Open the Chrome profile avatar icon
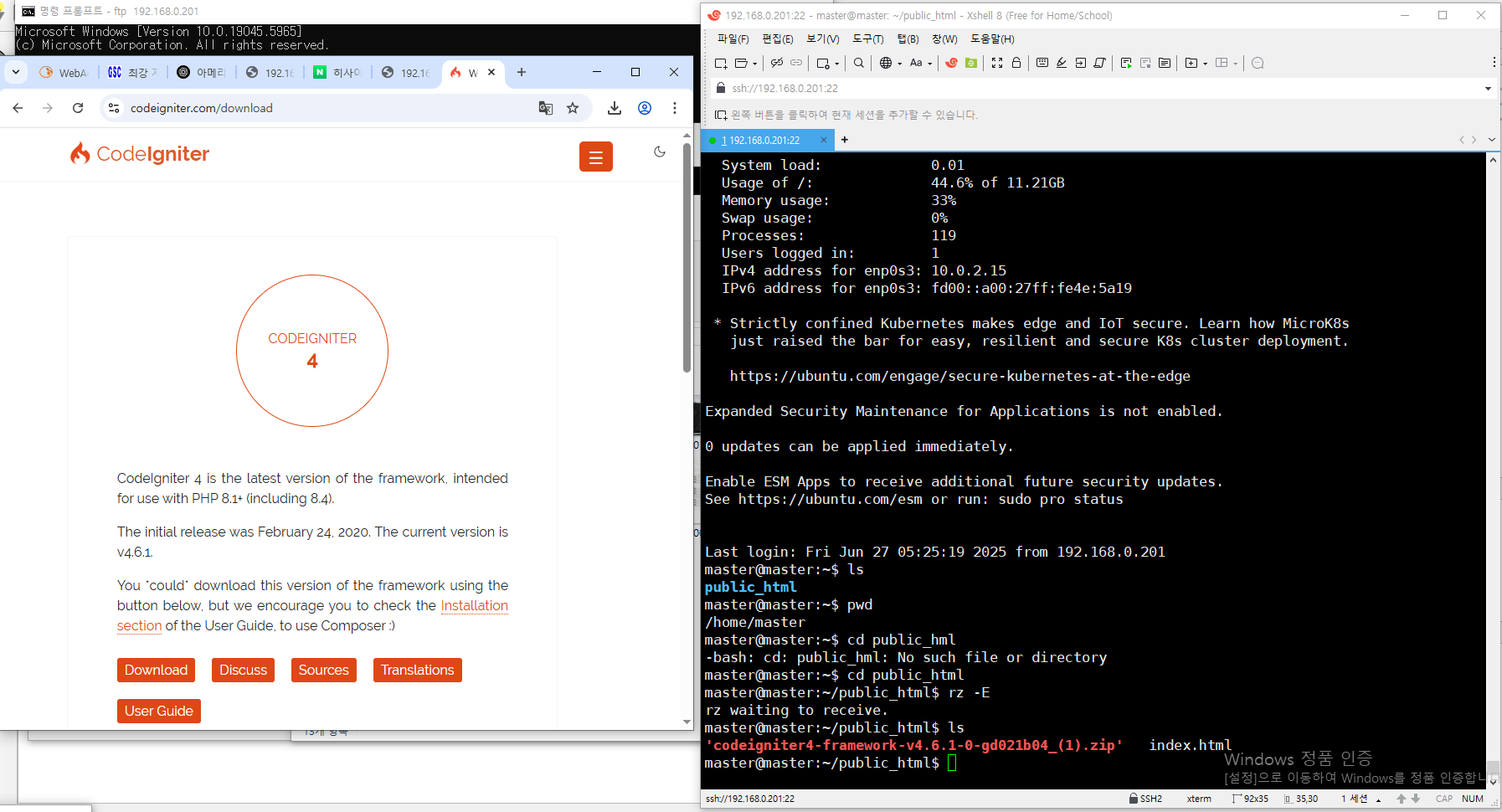The height and width of the screenshot is (812, 1502). 645,108
